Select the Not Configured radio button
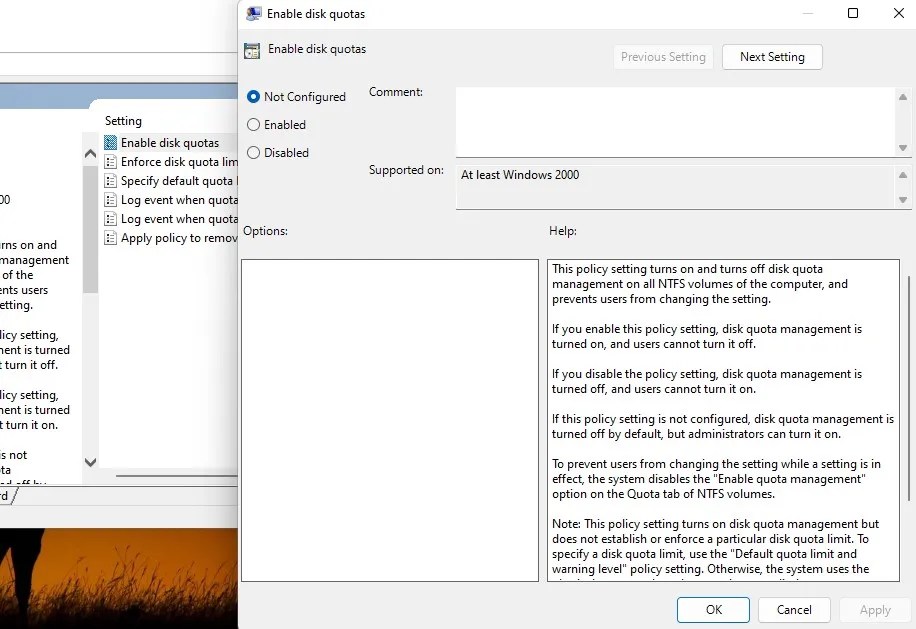This screenshot has height=629, width=916. [254, 96]
